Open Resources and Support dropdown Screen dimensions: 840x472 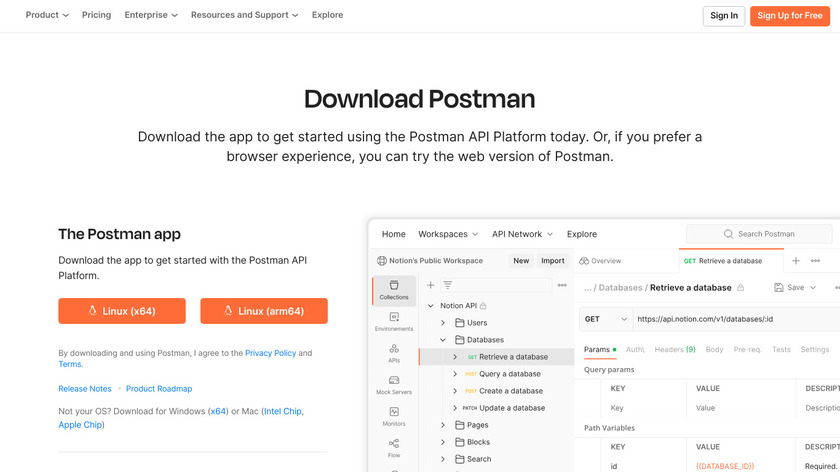click(244, 15)
